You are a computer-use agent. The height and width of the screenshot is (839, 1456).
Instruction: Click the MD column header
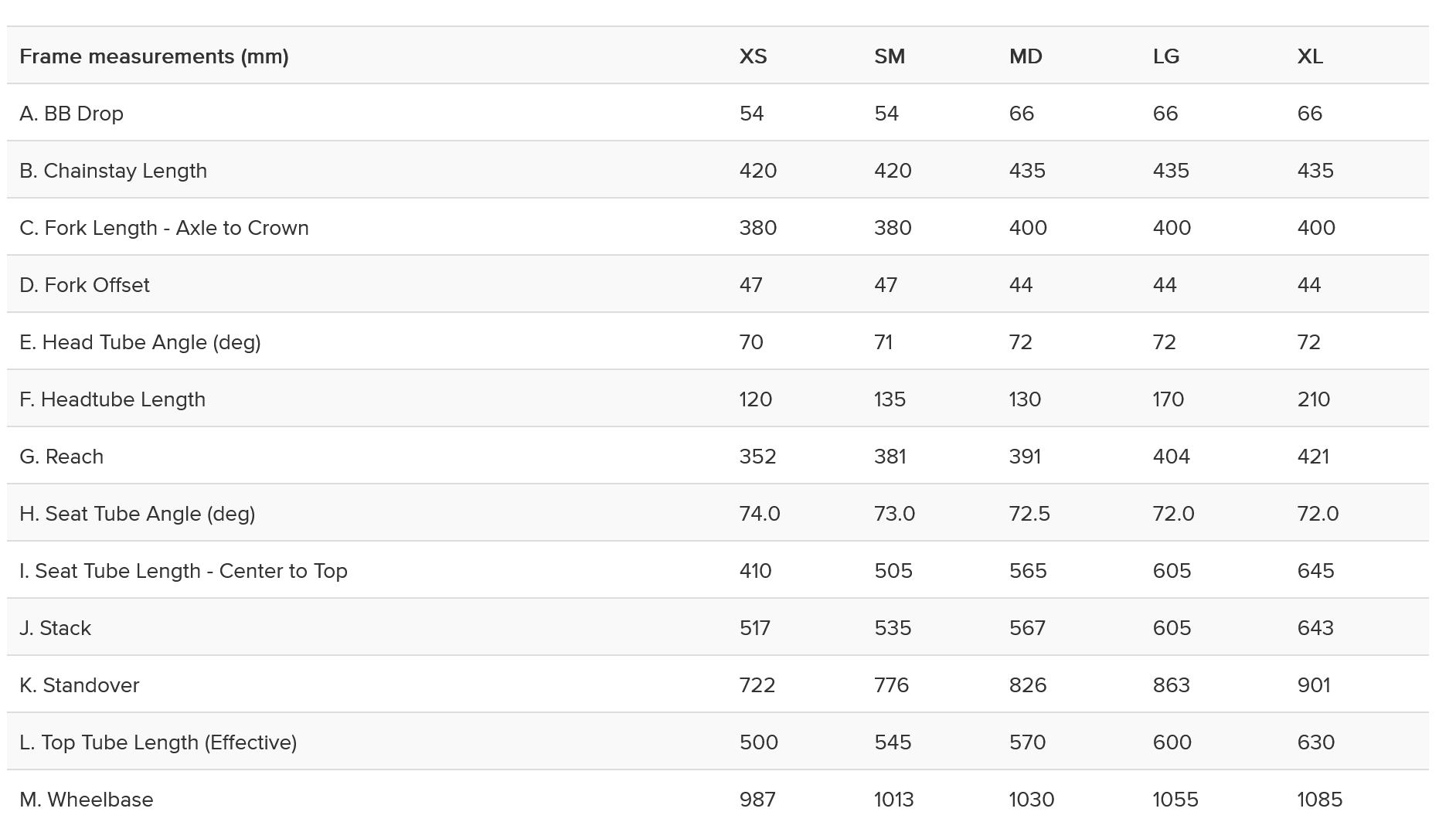(1025, 56)
